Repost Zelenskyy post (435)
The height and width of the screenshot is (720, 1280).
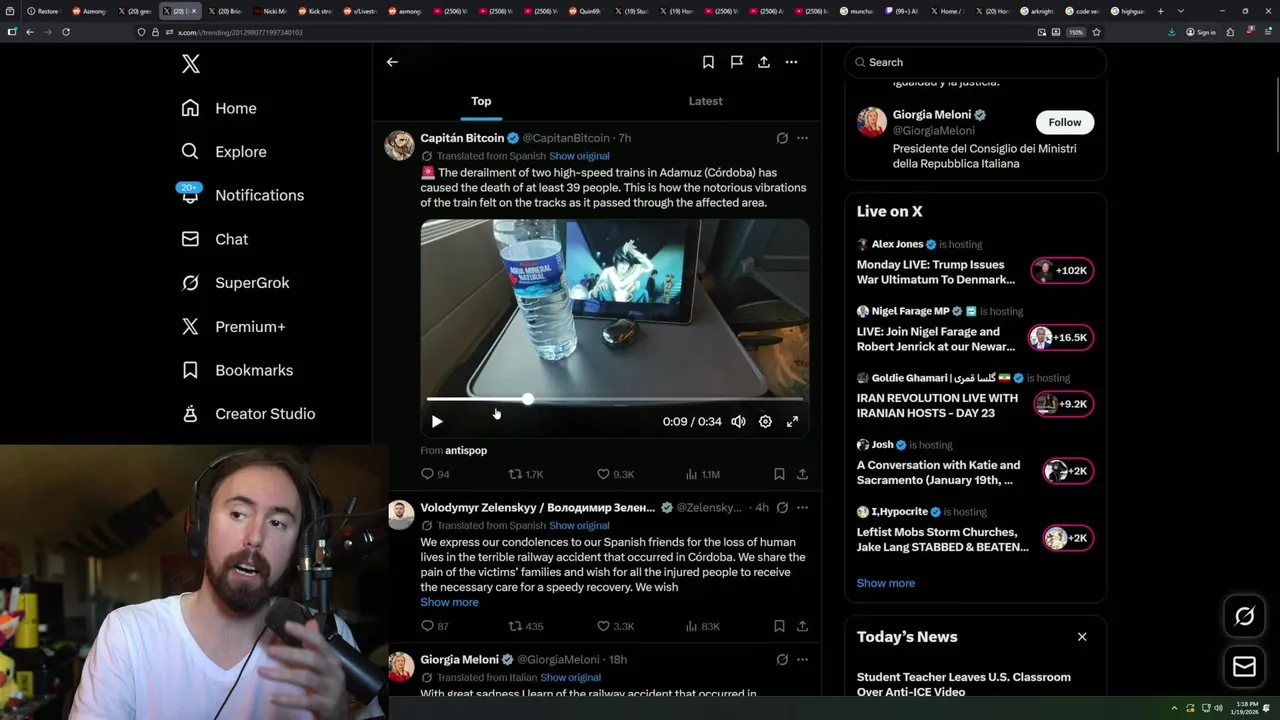click(526, 626)
